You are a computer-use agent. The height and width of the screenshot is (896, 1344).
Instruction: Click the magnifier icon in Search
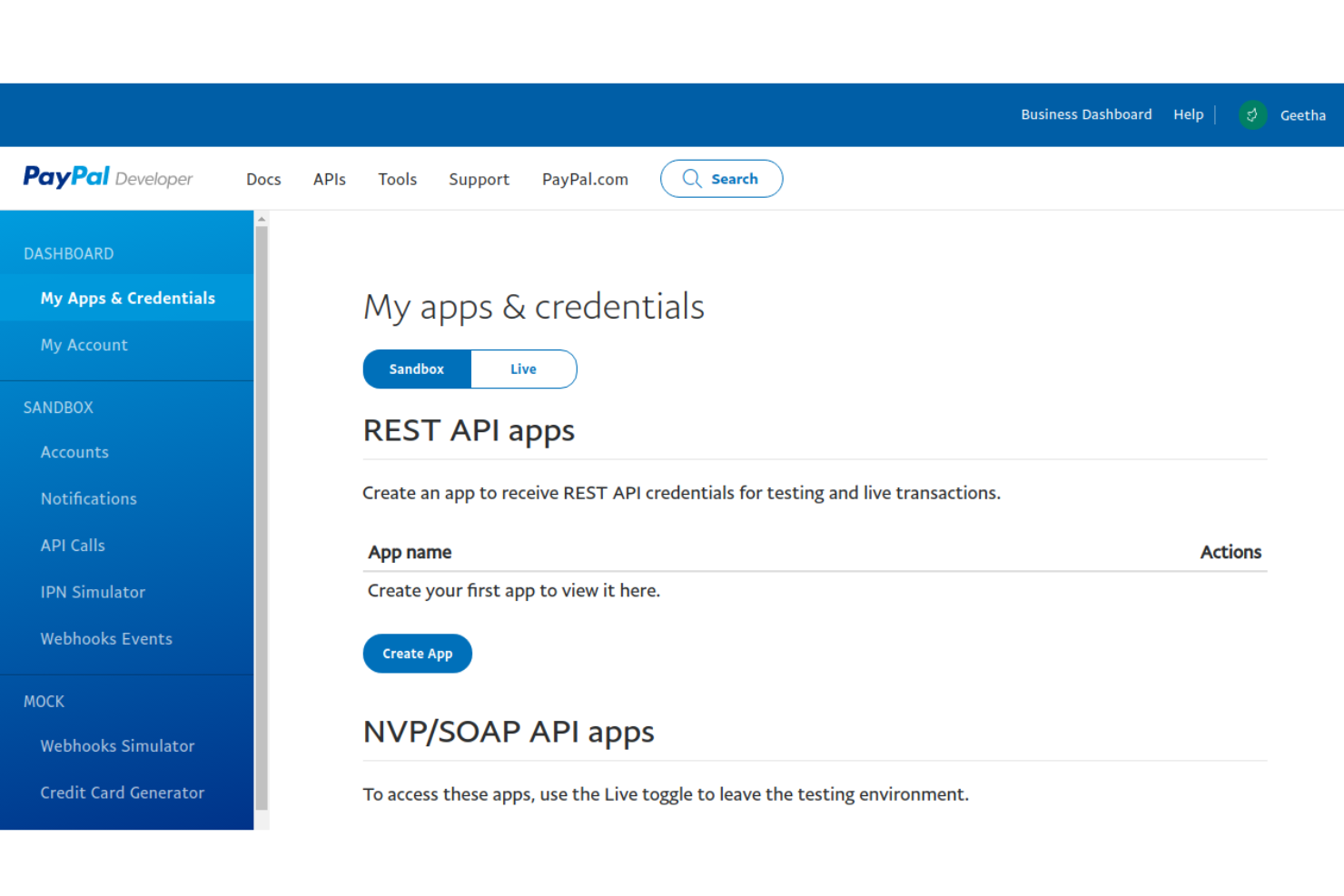[x=692, y=179]
